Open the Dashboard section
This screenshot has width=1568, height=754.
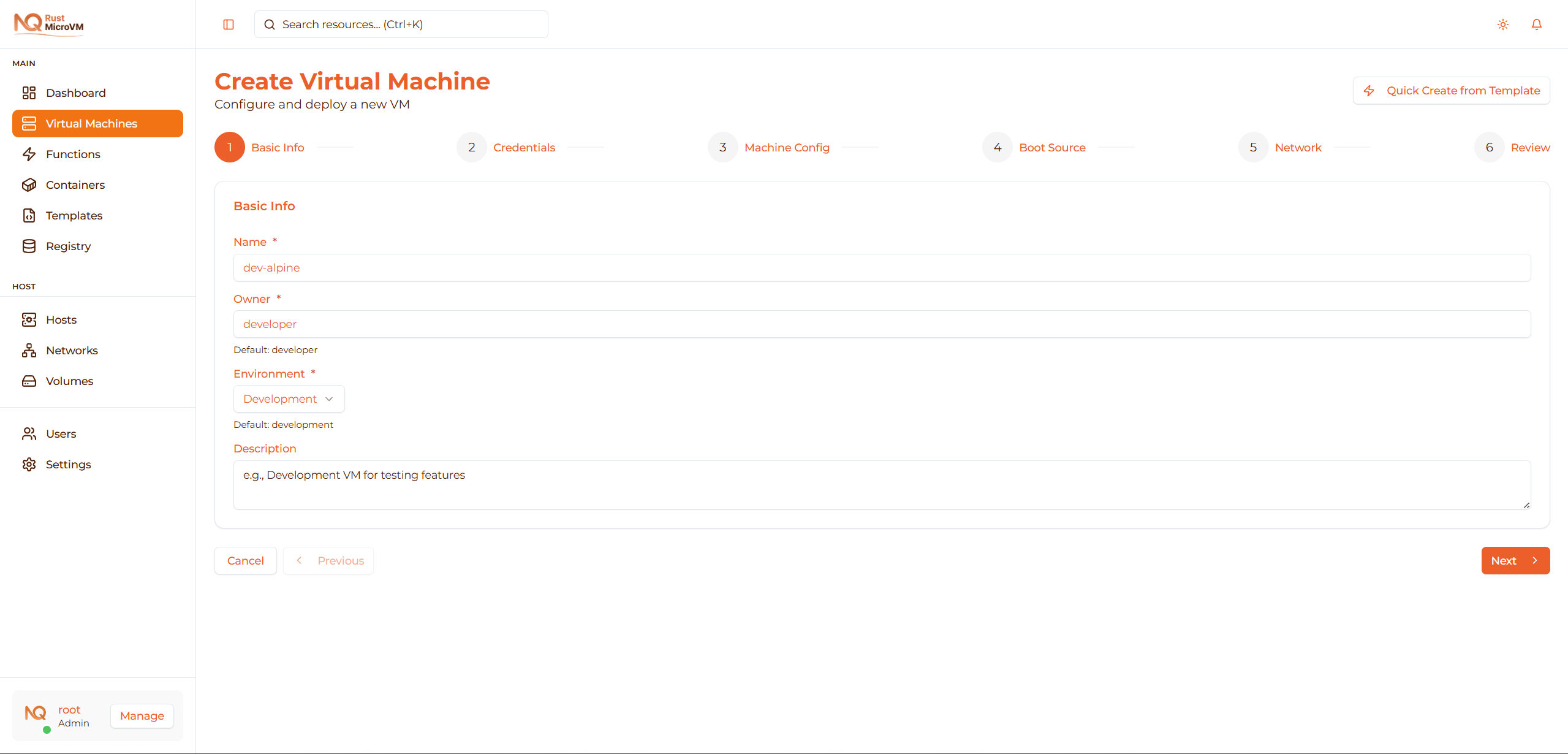pos(75,93)
